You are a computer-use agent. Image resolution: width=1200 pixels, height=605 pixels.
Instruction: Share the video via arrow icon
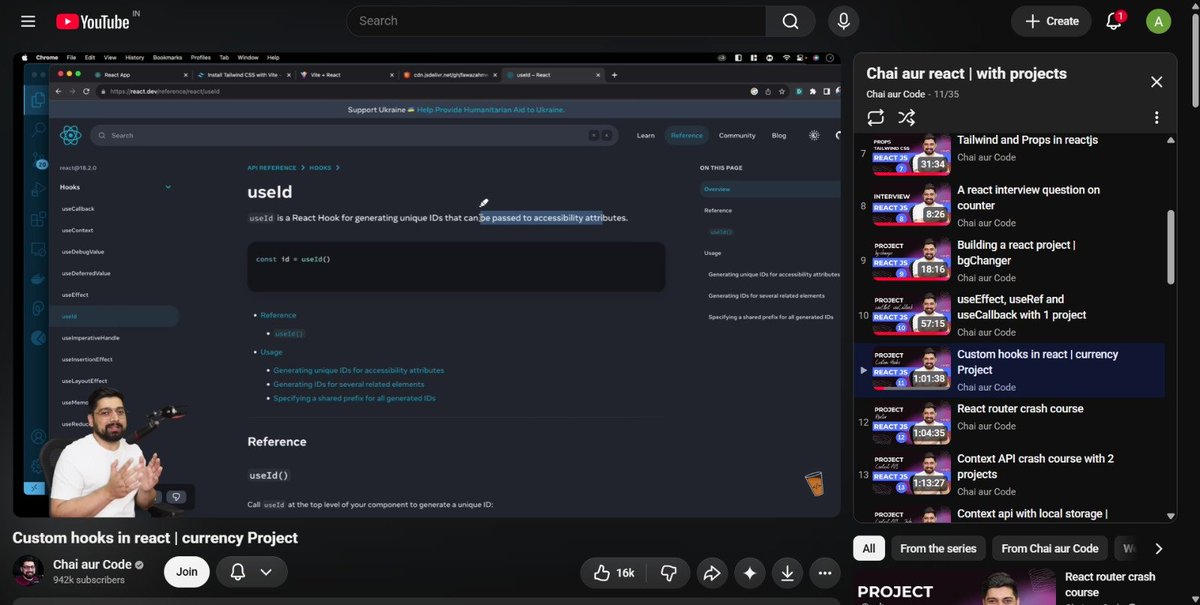point(712,573)
